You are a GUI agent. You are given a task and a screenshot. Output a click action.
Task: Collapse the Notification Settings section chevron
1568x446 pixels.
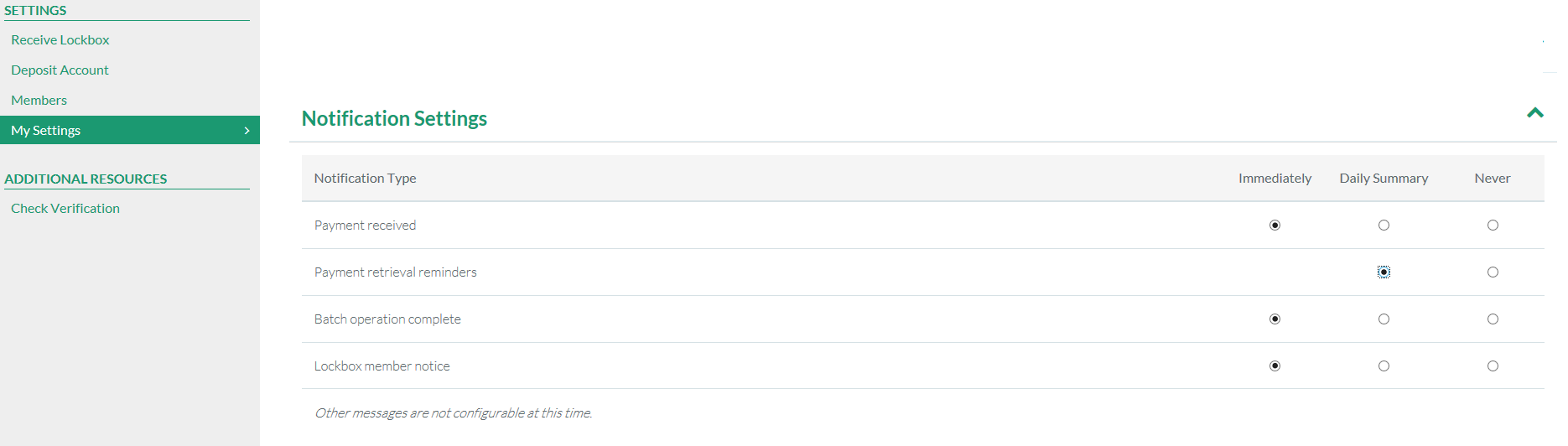click(x=1534, y=113)
